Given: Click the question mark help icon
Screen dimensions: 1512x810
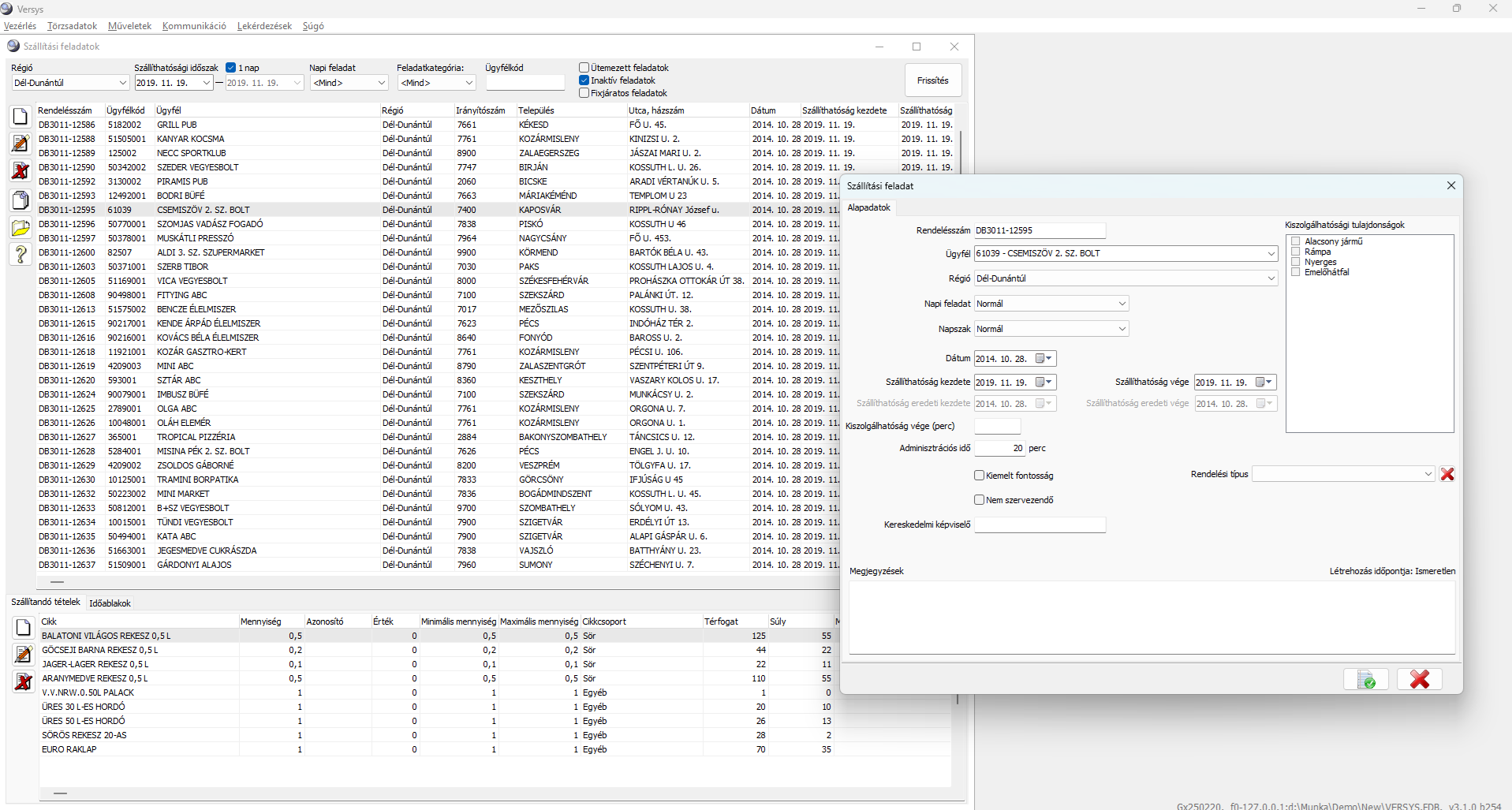Looking at the screenshot, I should [21, 255].
